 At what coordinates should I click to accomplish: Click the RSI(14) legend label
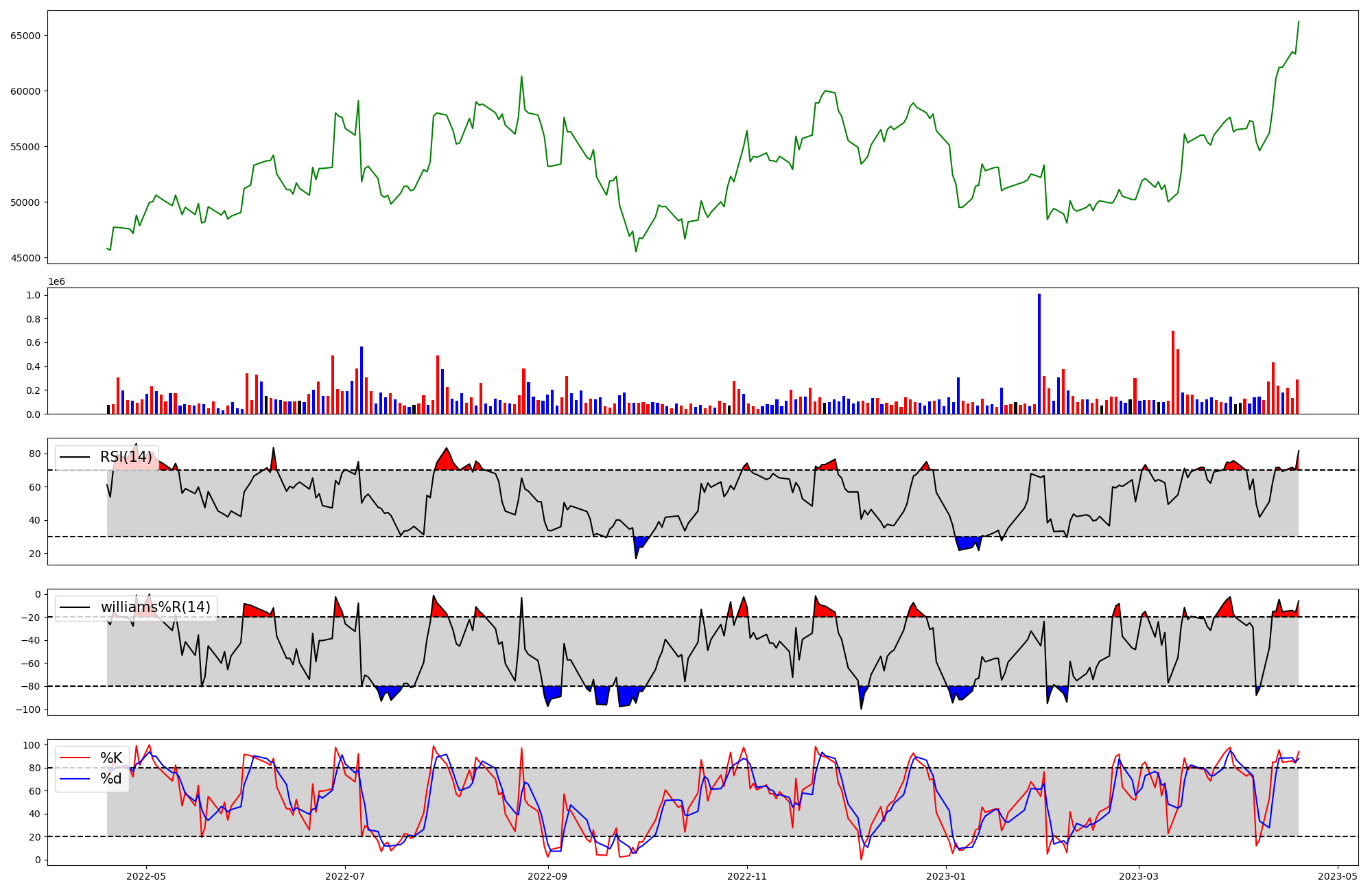(x=126, y=457)
